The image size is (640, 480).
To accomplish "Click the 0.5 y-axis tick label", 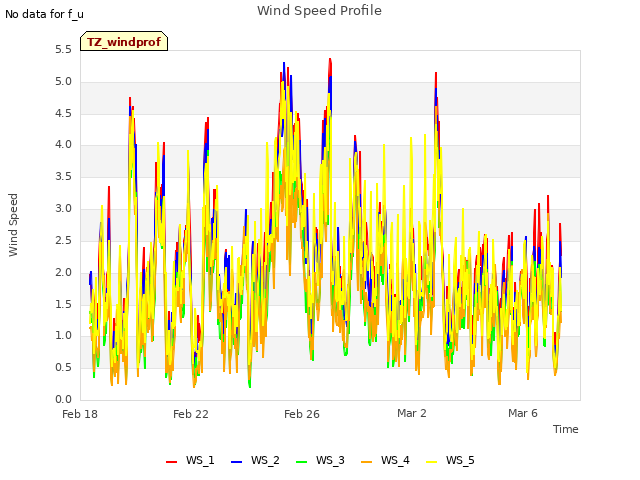I will coord(63,367).
